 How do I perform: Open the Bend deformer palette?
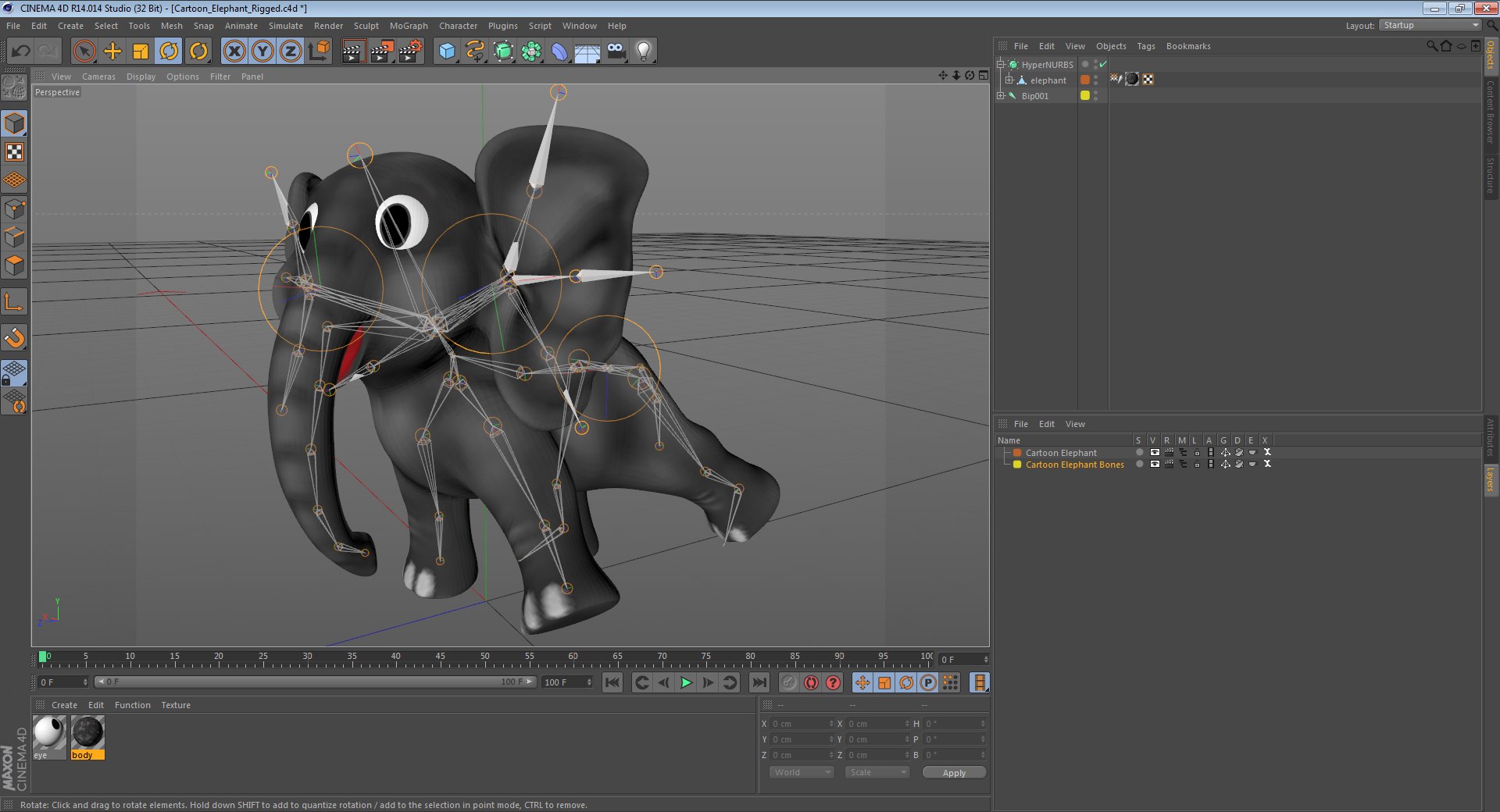(559, 52)
